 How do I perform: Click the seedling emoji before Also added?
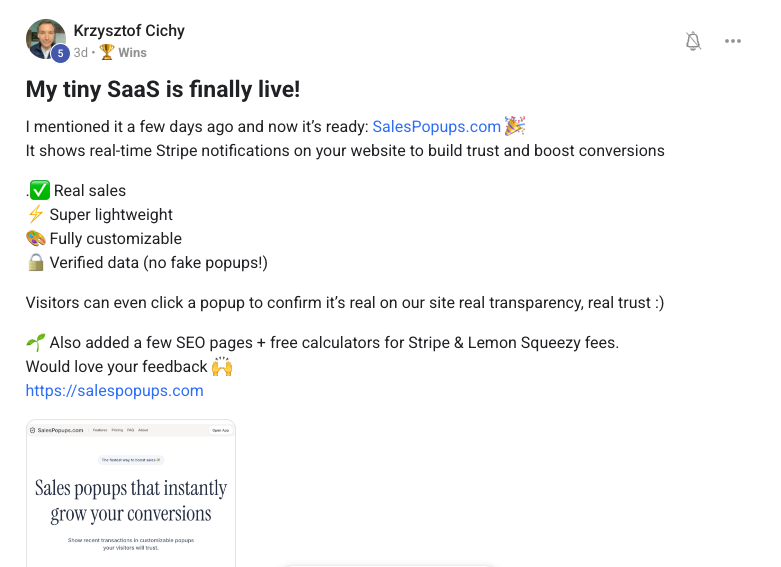[x=36, y=342]
